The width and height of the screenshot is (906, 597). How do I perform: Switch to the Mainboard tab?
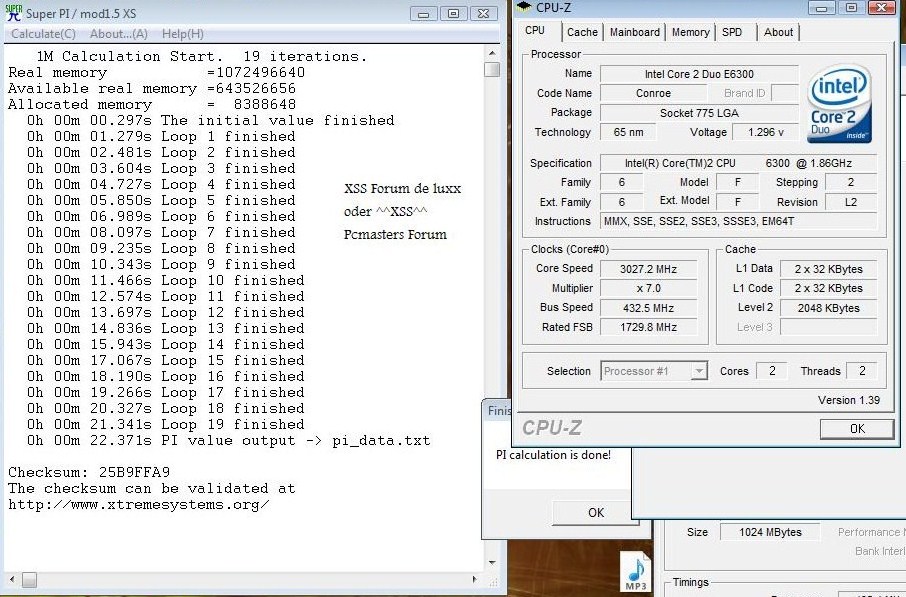634,32
